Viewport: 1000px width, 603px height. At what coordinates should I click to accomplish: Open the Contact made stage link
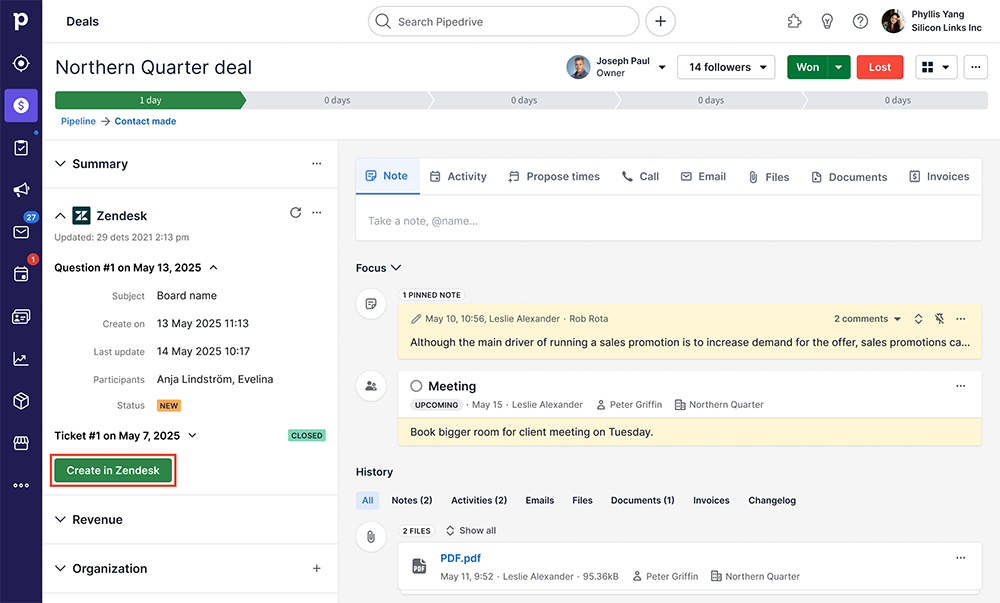pyautogui.click(x=145, y=121)
